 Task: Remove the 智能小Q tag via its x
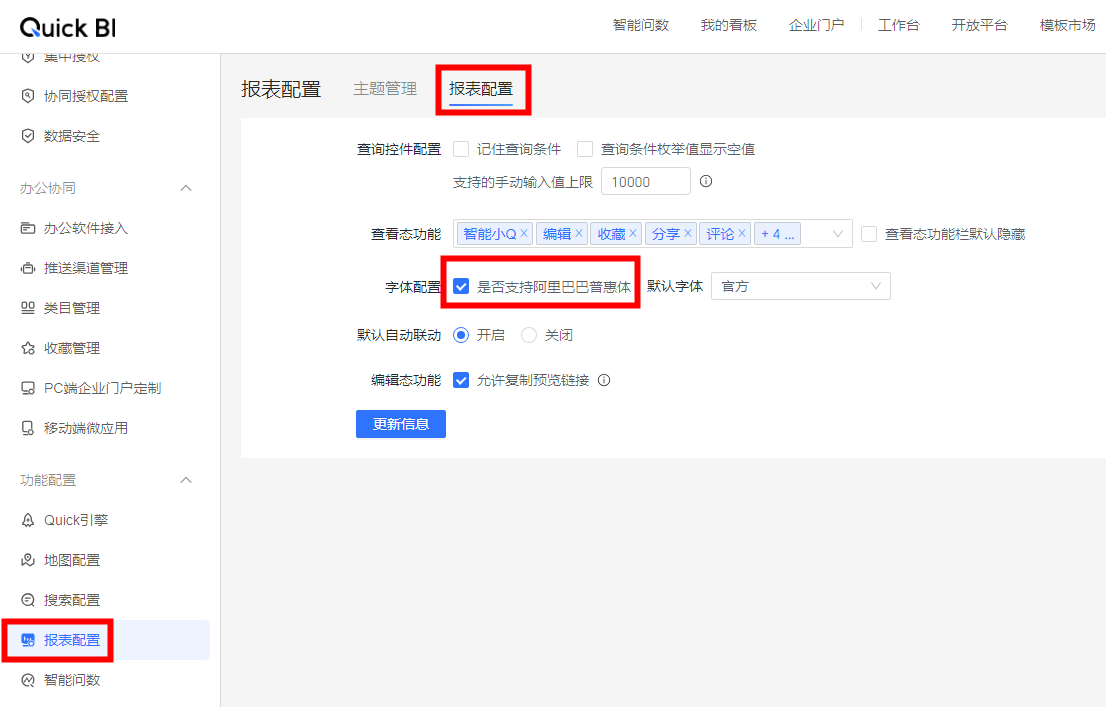point(524,234)
